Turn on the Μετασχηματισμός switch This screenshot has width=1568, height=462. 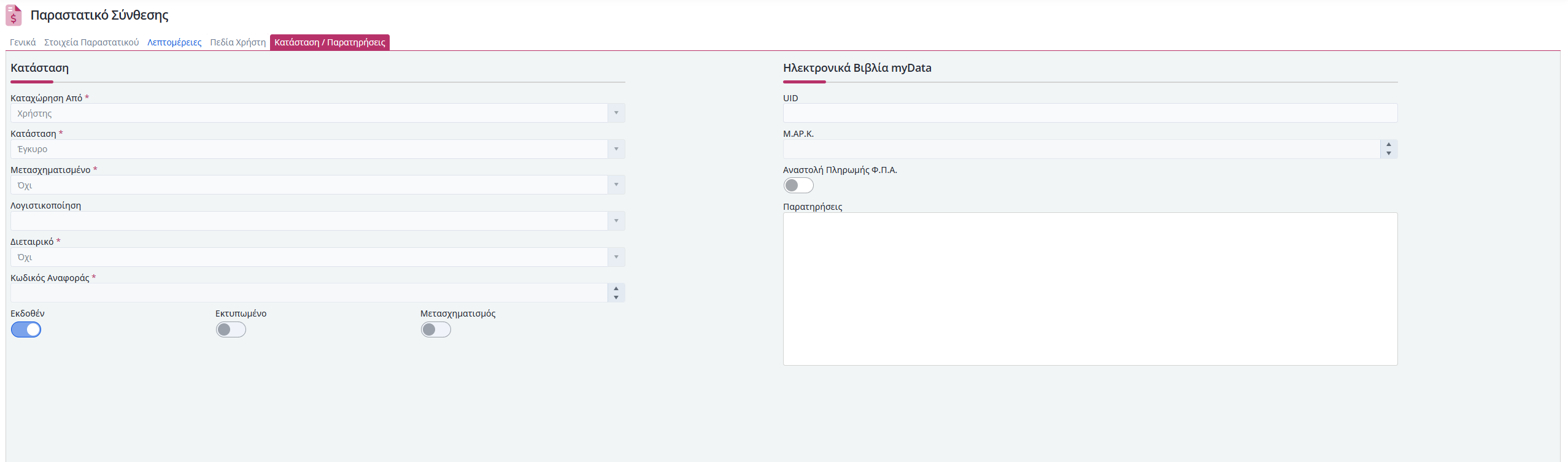point(436,330)
